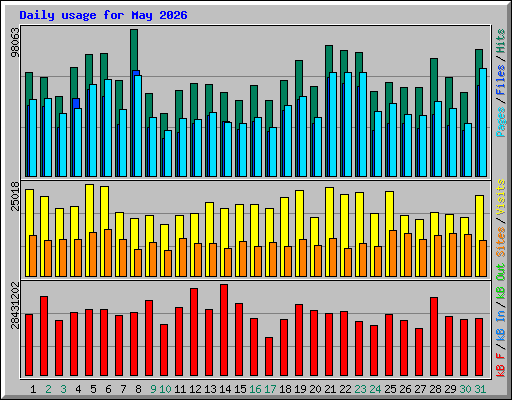Click the red kB bar for day 28
Screen dimensions: 512x400
[434, 337]
